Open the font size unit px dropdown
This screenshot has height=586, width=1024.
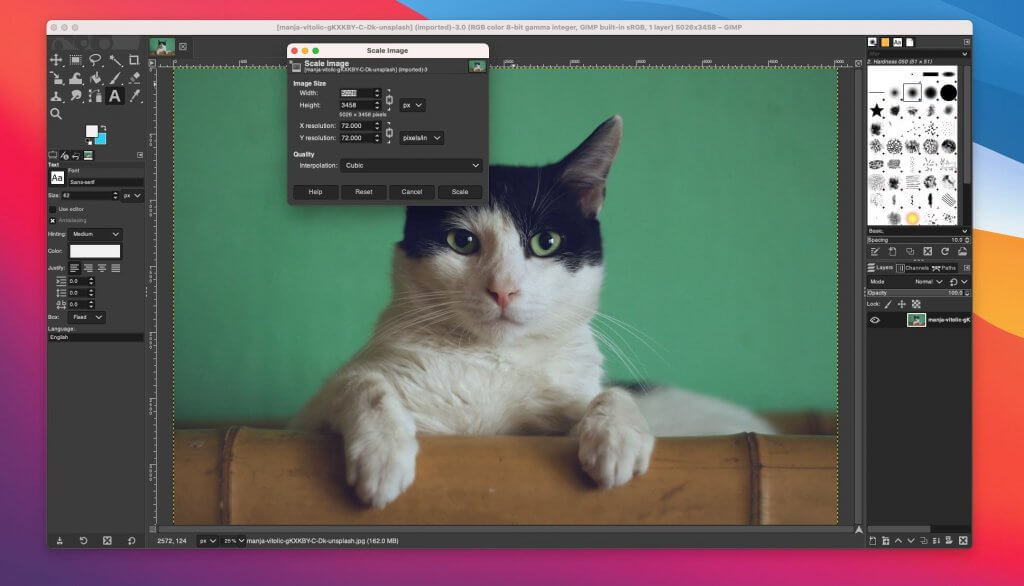(x=132, y=195)
